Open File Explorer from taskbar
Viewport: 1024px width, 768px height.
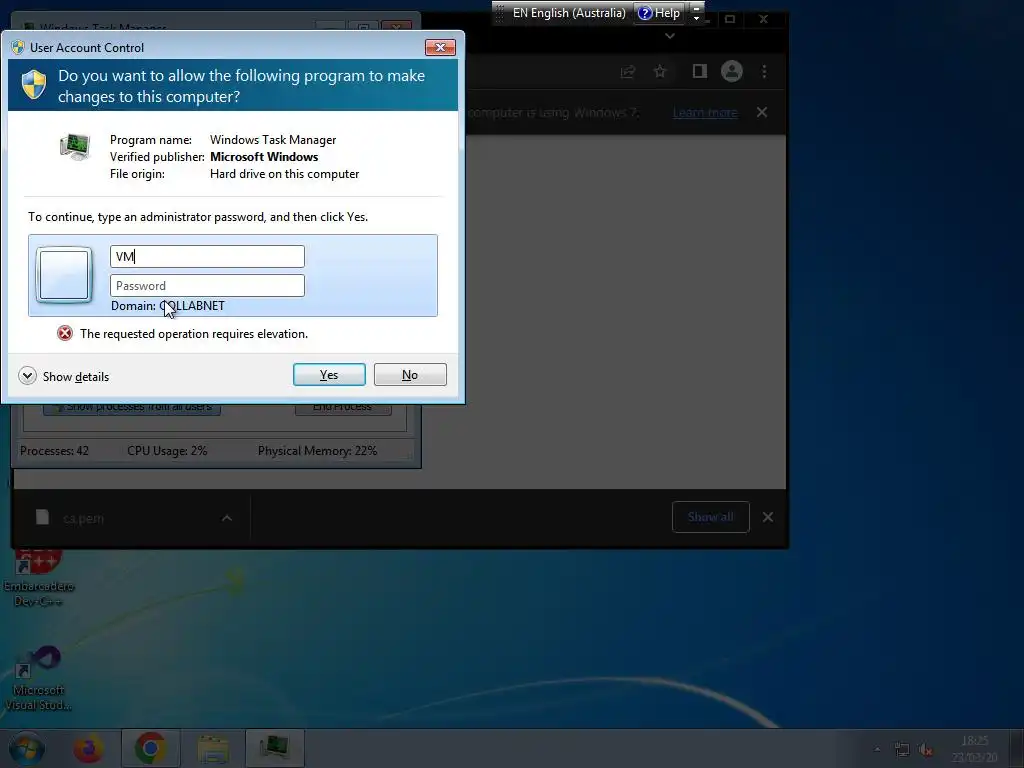(x=213, y=748)
